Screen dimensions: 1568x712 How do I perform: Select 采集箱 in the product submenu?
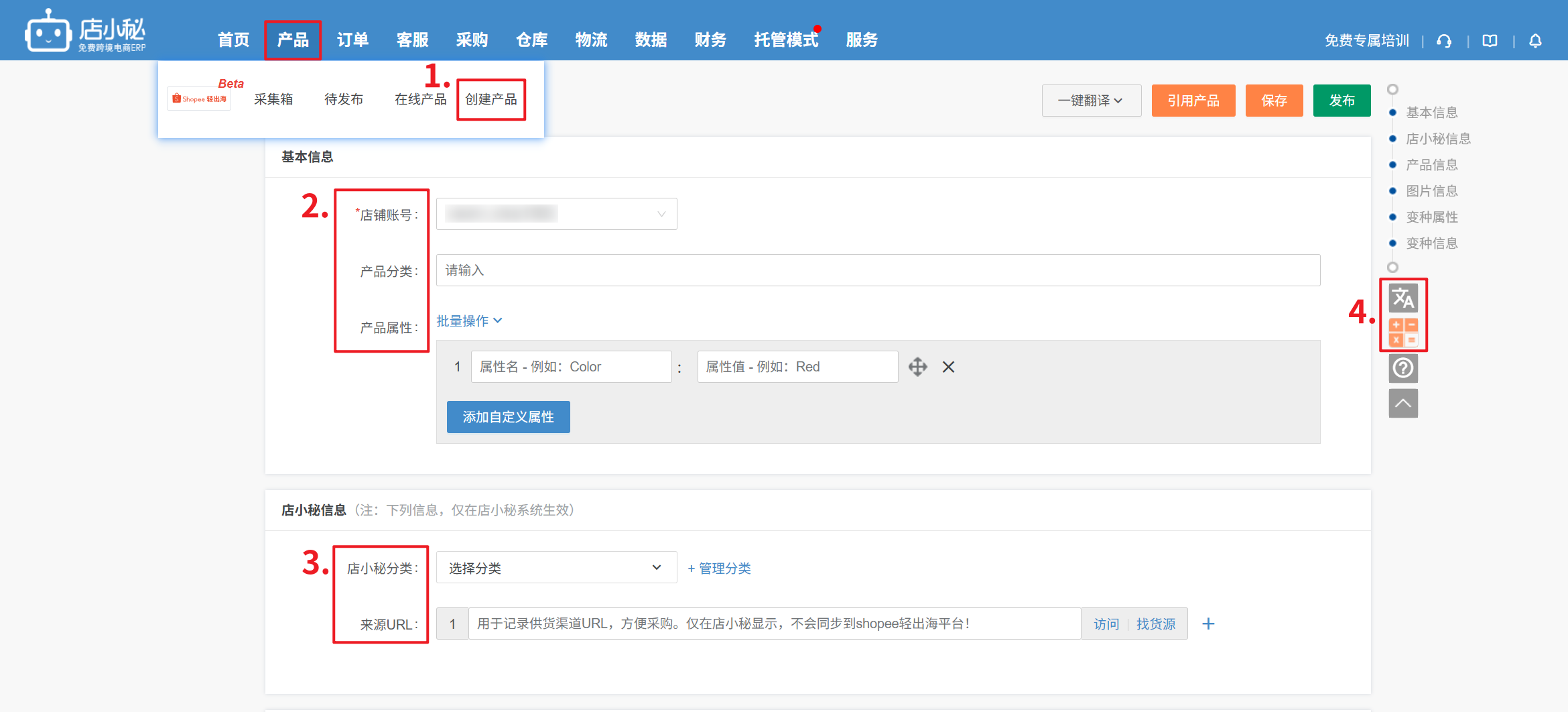pyautogui.click(x=273, y=99)
